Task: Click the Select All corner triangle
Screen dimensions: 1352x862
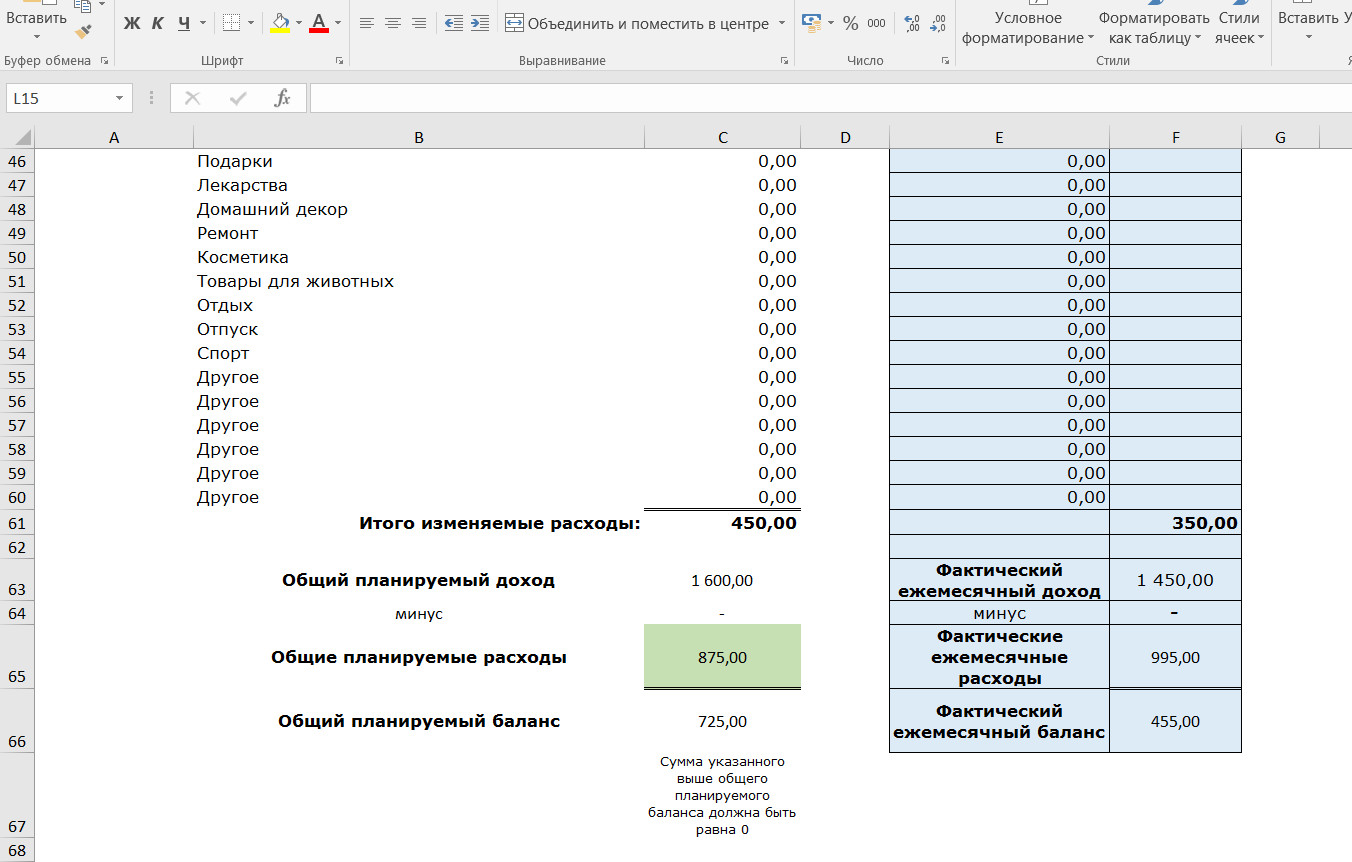Action: click(x=22, y=138)
